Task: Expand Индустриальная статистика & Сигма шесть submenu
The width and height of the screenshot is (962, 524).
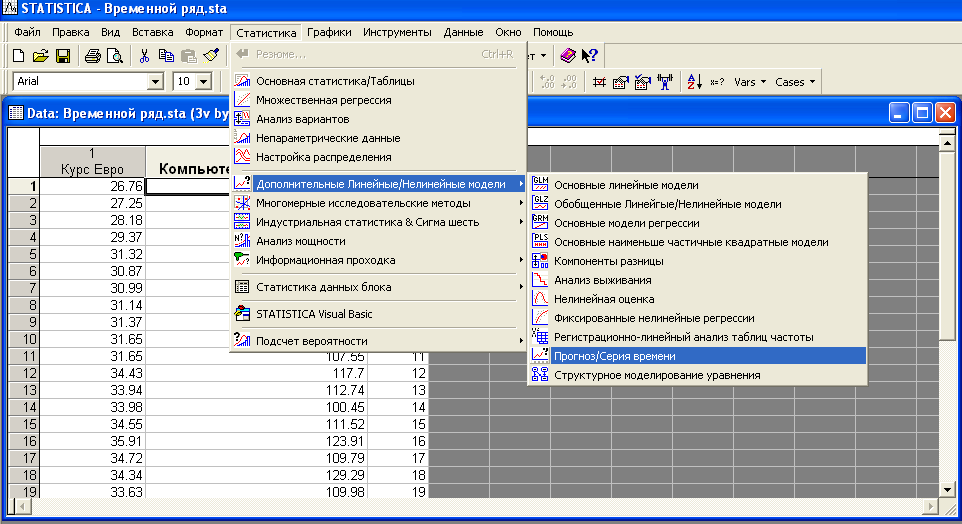Action: (x=379, y=222)
